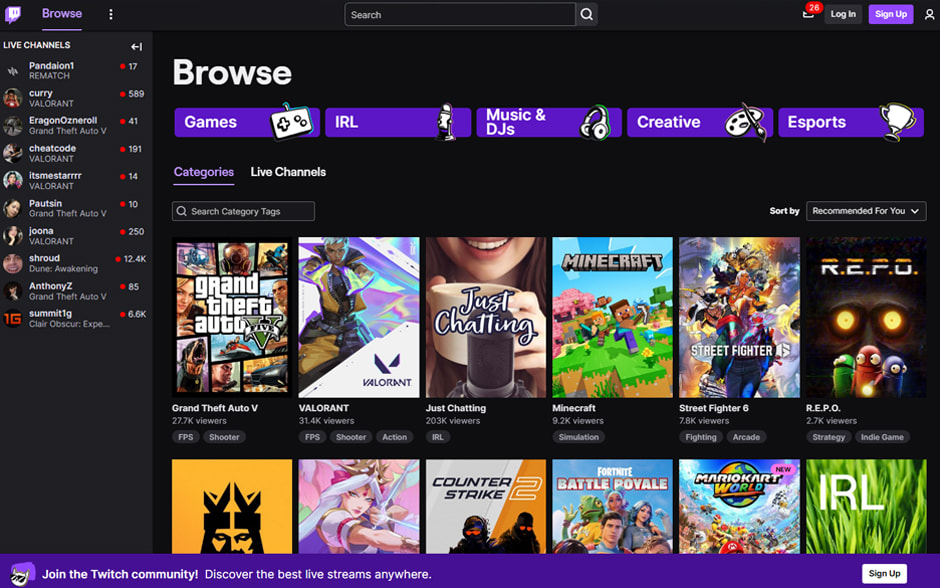Open Pautsin channel avatar
The image size is (940, 588).
13,209
